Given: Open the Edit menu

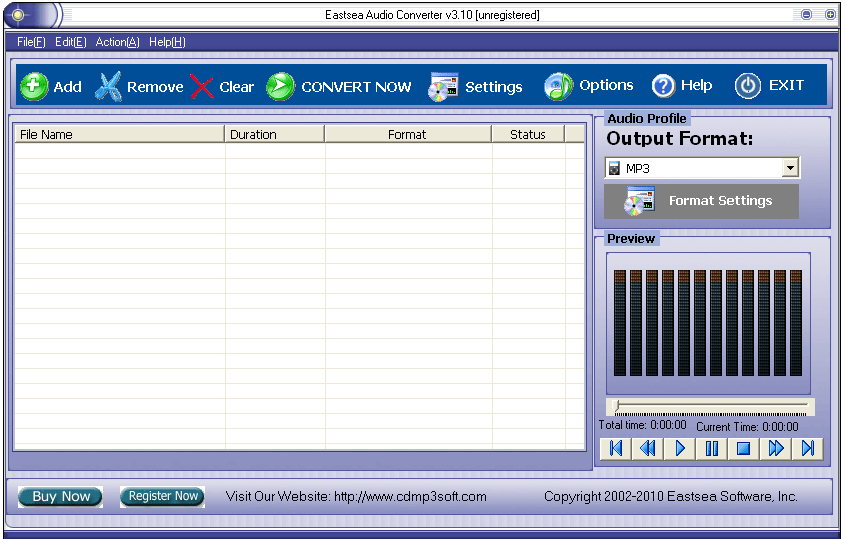Looking at the screenshot, I should coord(71,42).
